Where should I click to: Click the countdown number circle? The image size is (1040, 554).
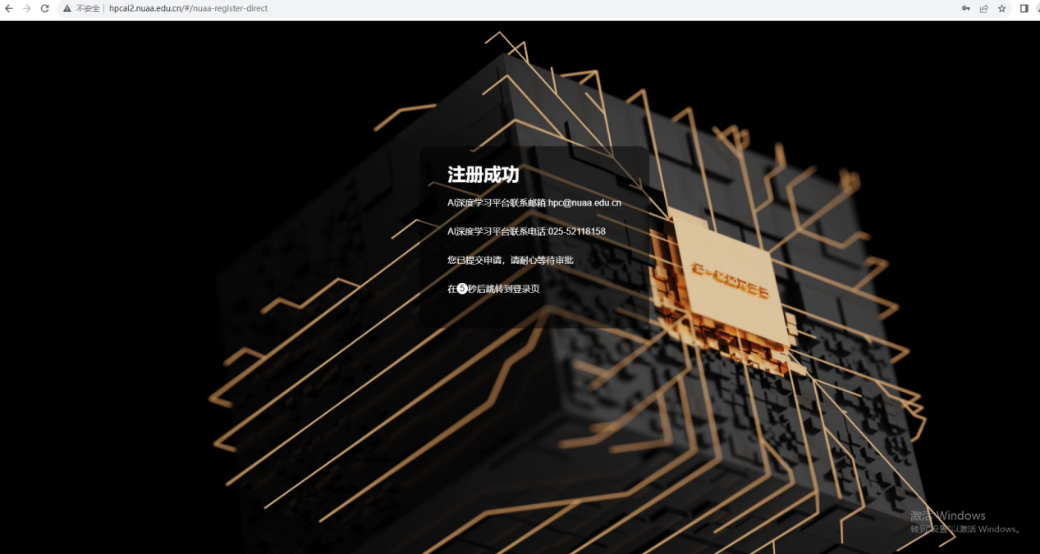(x=462, y=289)
